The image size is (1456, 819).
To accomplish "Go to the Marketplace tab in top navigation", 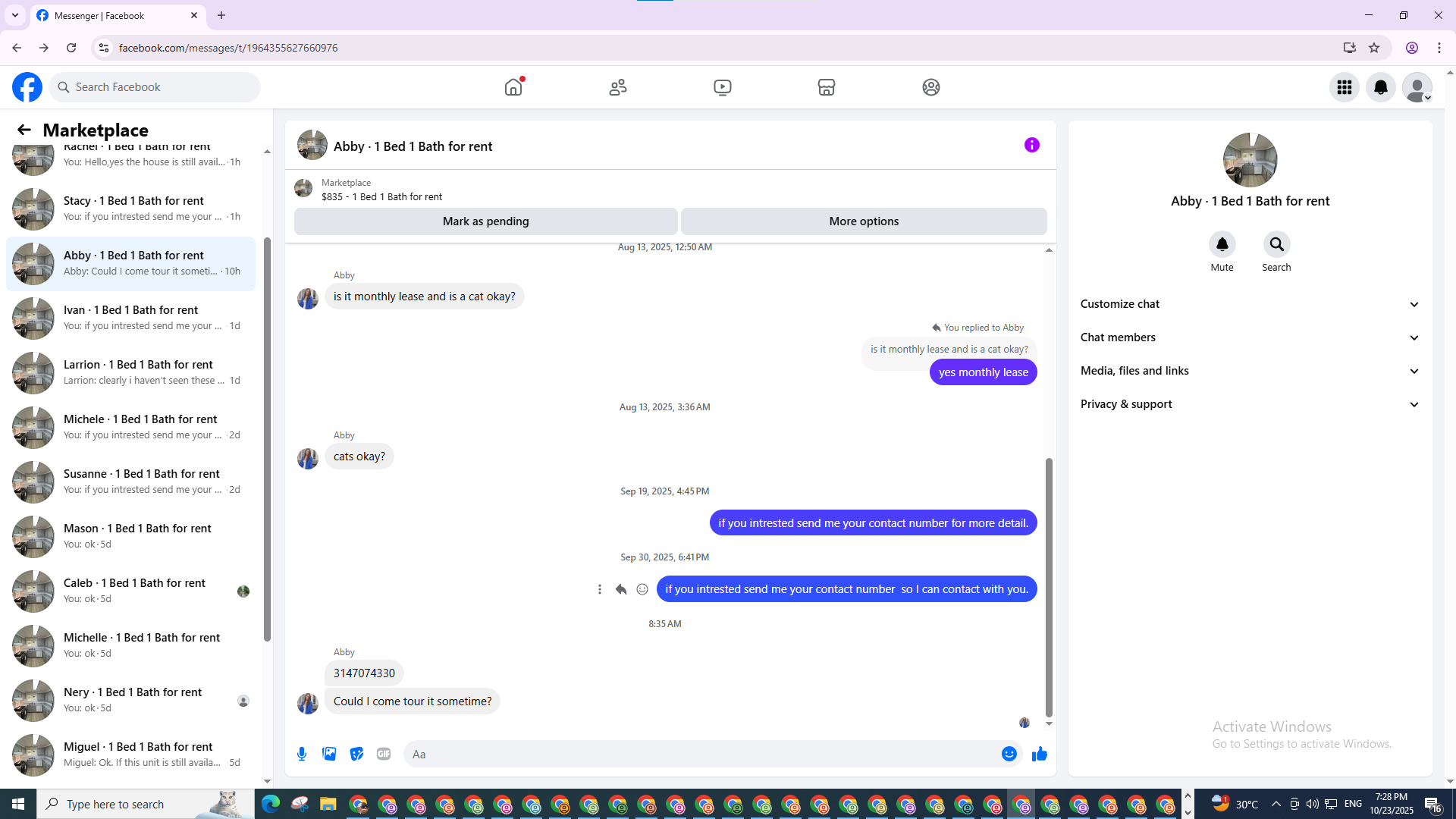I will [x=826, y=87].
